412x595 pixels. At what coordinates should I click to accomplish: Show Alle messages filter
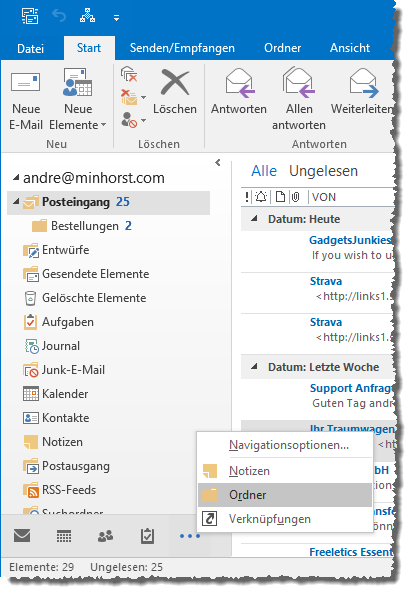pos(264,171)
